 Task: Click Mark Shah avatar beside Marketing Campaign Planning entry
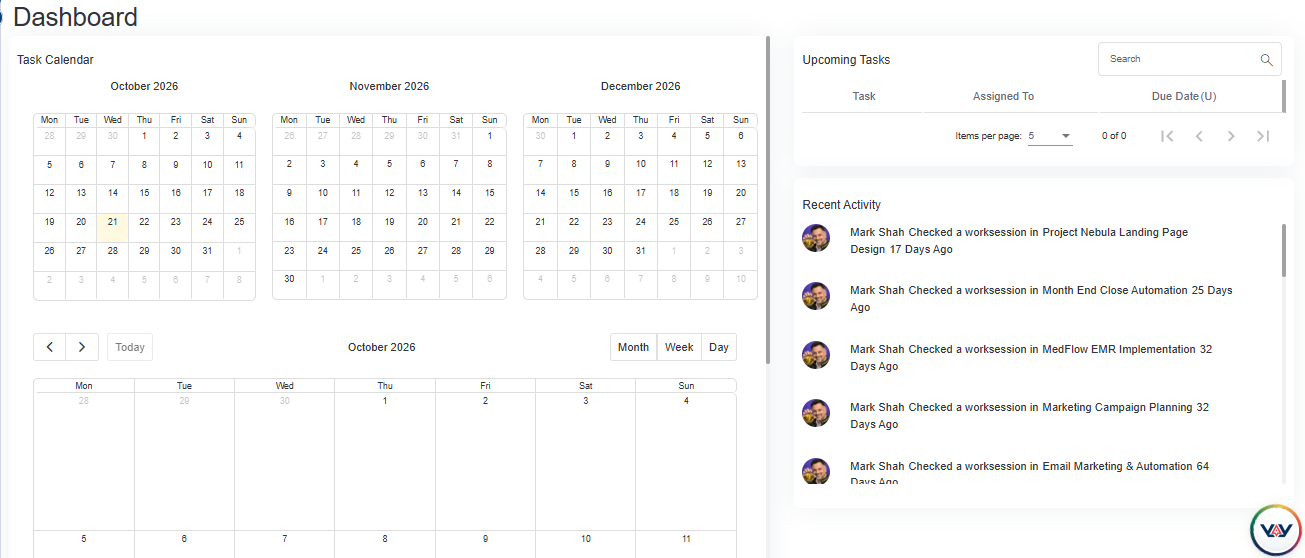816,413
